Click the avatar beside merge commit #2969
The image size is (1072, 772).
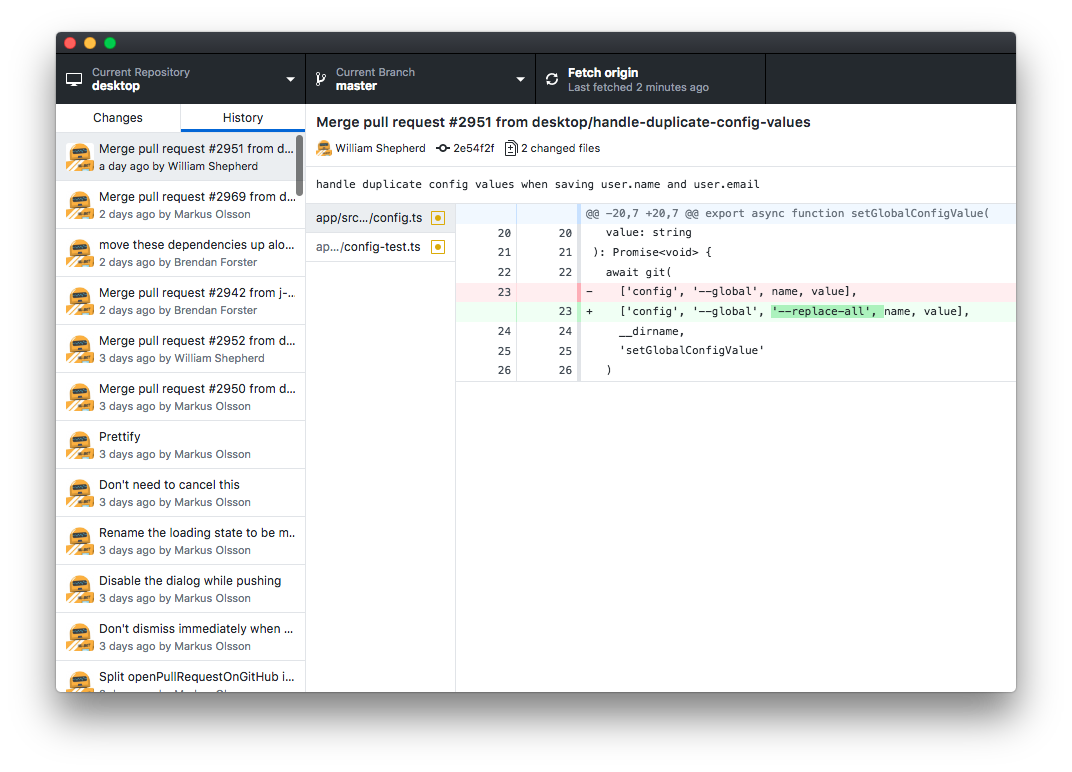[x=79, y=205]
